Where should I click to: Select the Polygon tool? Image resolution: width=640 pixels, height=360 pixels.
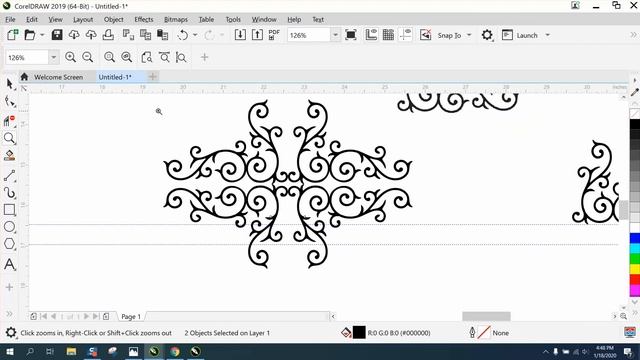click(x=9, y=244)
